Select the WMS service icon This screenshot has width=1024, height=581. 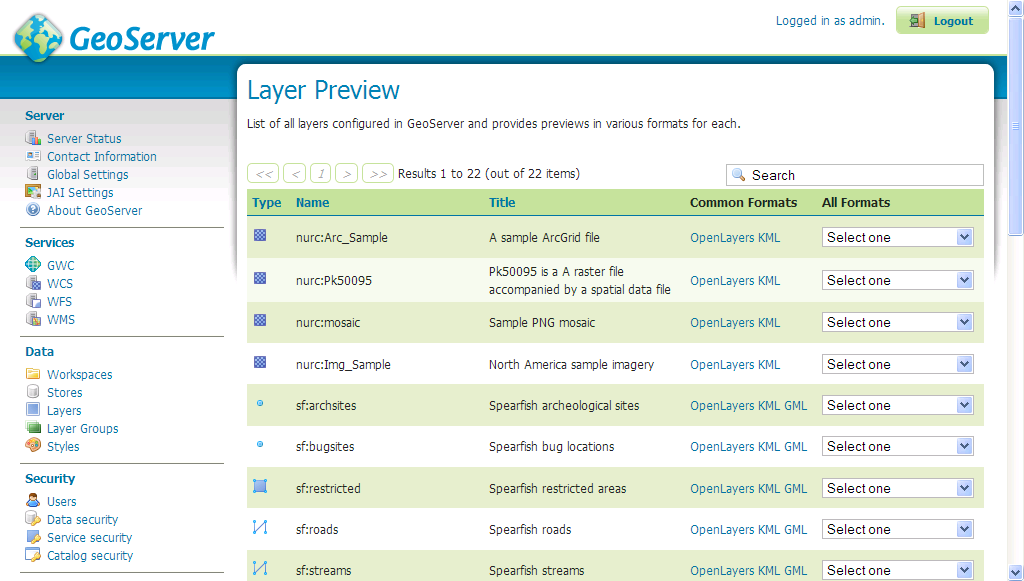click(x=32, y=319)
